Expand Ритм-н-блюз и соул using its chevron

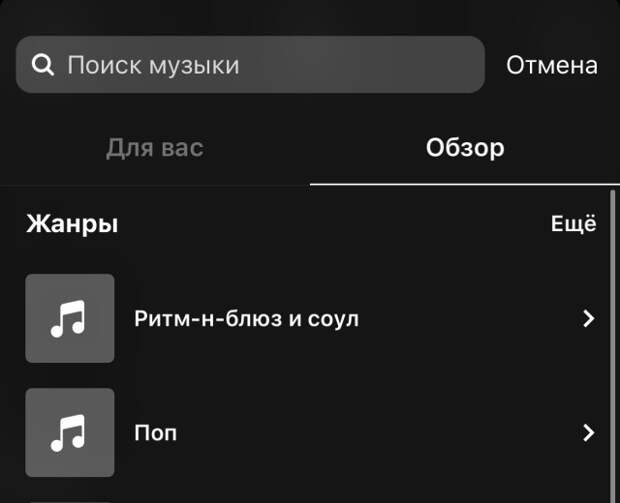coord(589,318)
